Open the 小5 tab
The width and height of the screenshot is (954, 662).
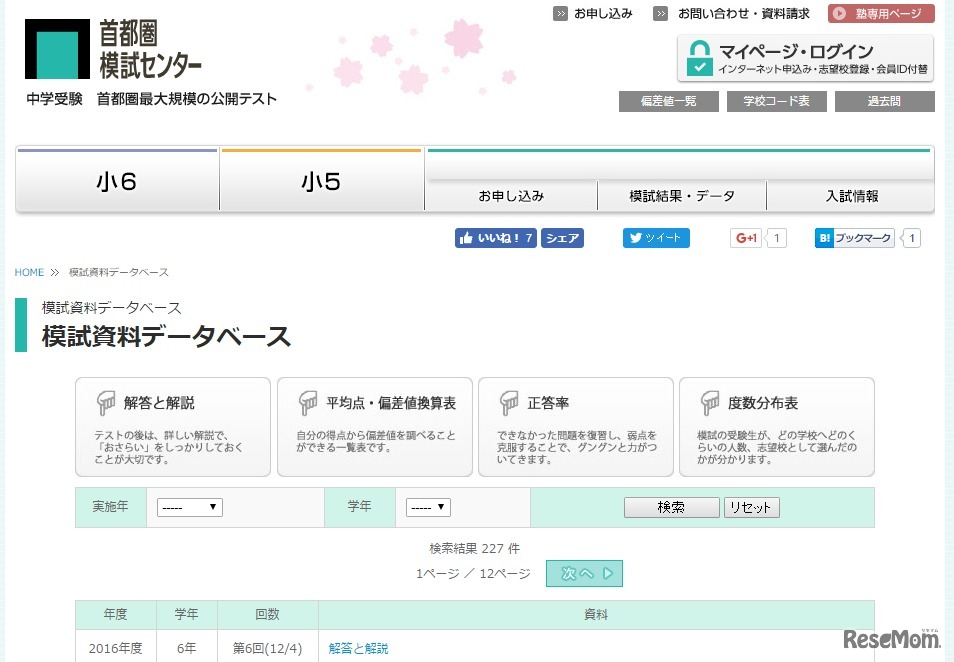click(321, 180)
